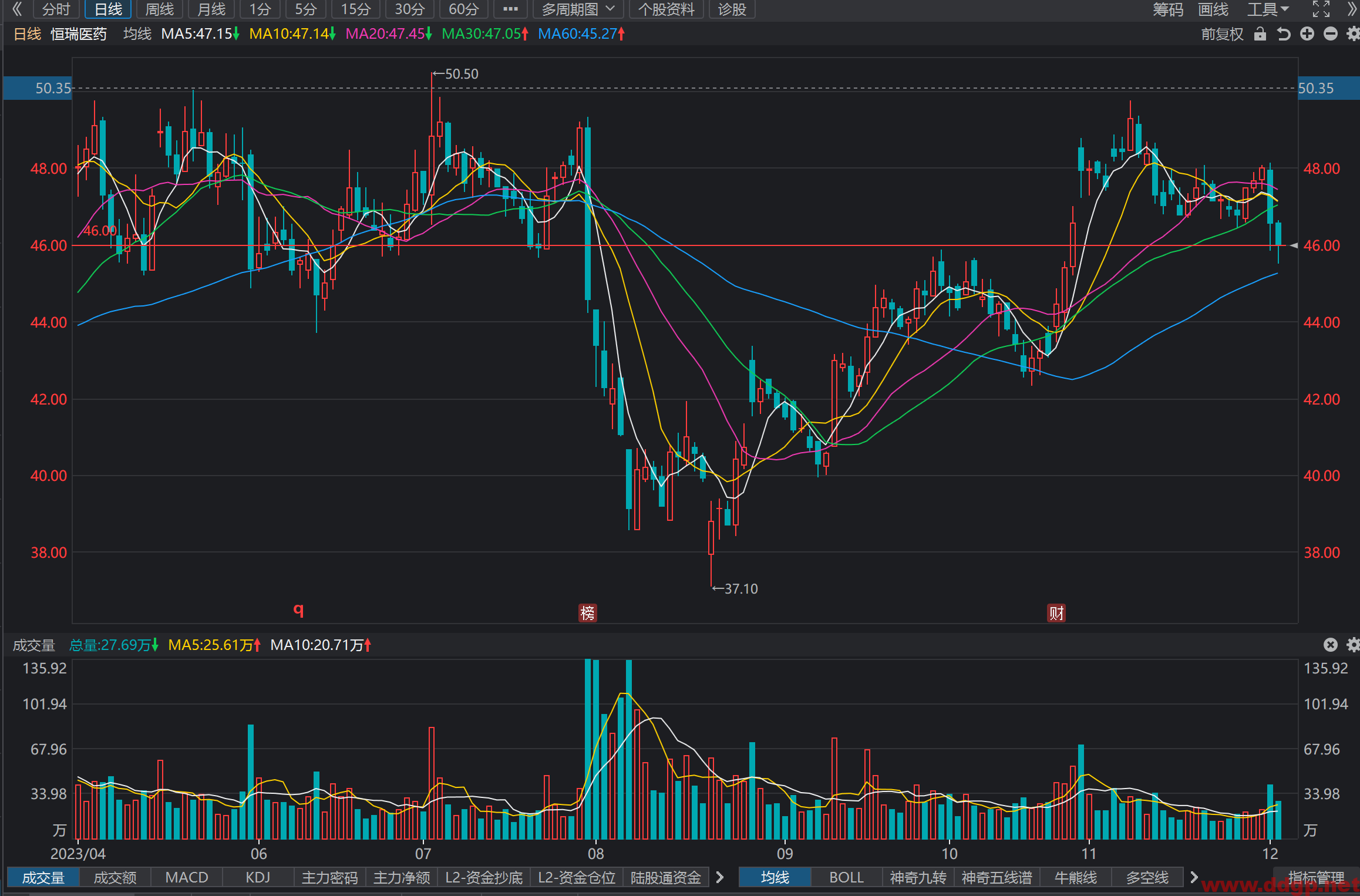Screen dimensions: 1360x896
Task: Click the 50.50 high price annotation
Action: point(456,74)
